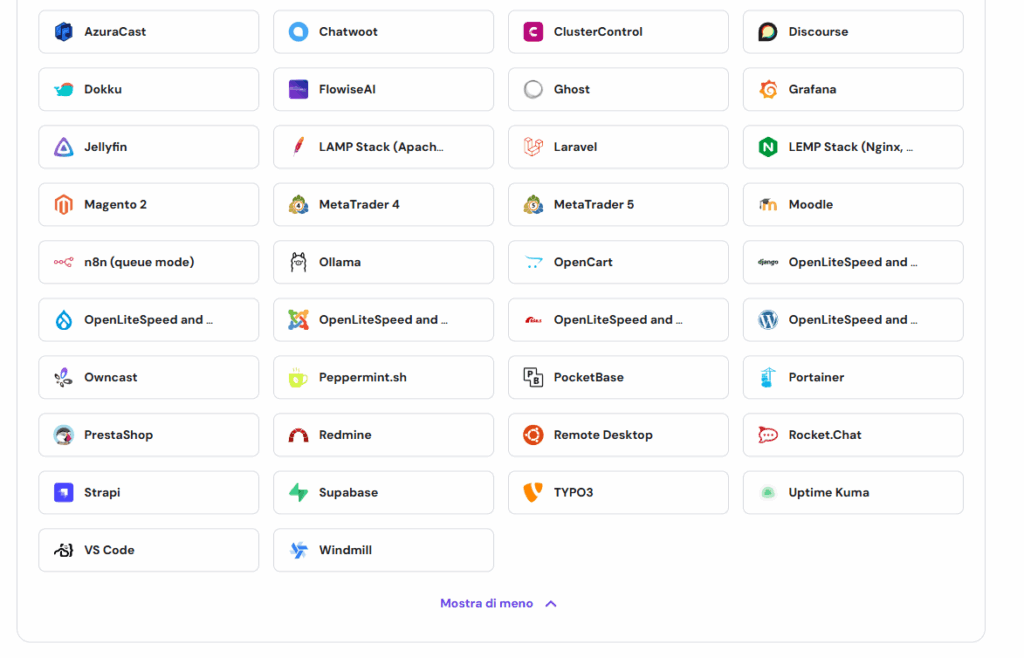Collapse list with Mostra di meno
1024x658 pixels.
pyautogui.click(x=498, y=603)
